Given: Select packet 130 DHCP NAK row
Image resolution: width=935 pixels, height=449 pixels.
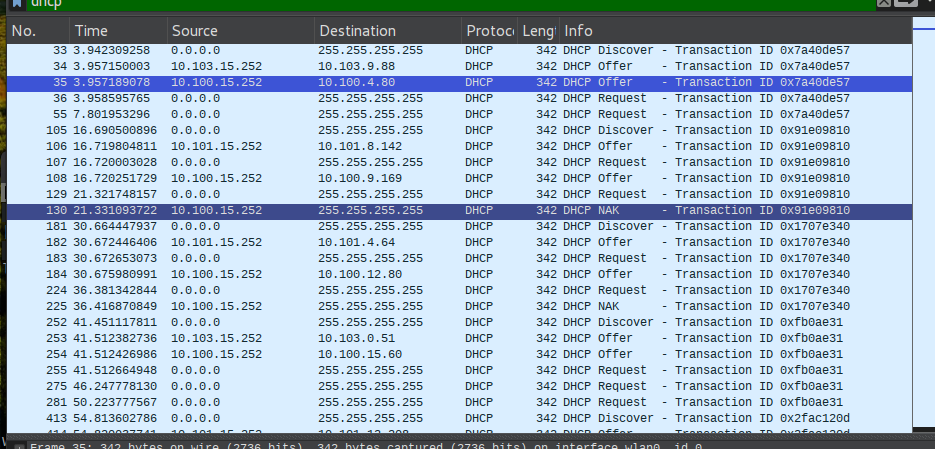Looking at the screenshot, I should tap(400, 210).
